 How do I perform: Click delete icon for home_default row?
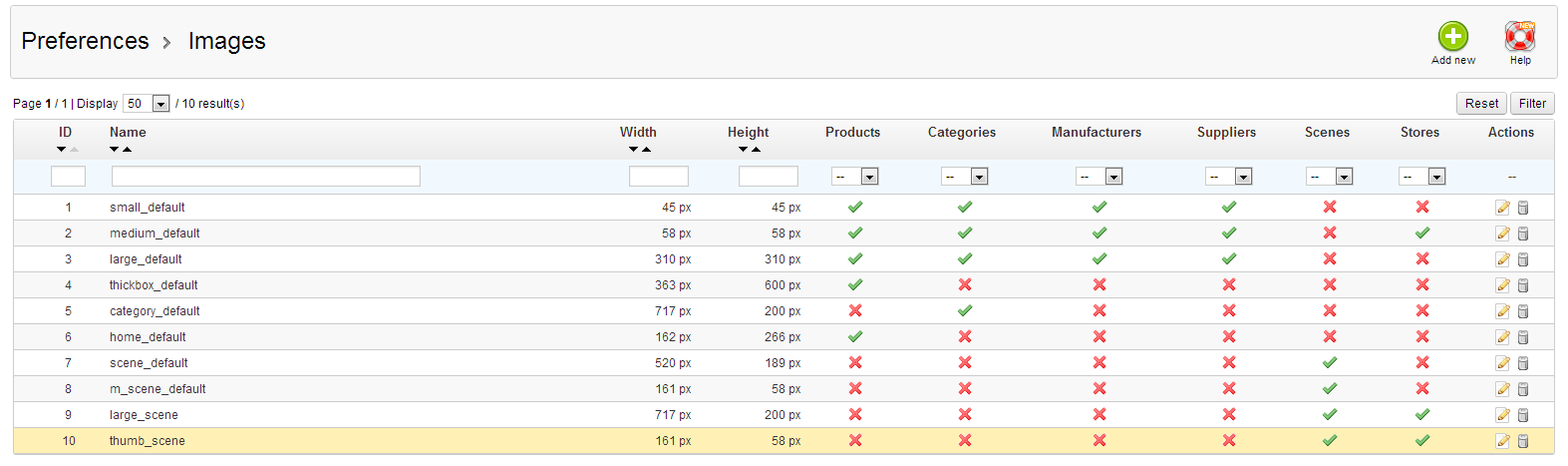[1523, 337]
